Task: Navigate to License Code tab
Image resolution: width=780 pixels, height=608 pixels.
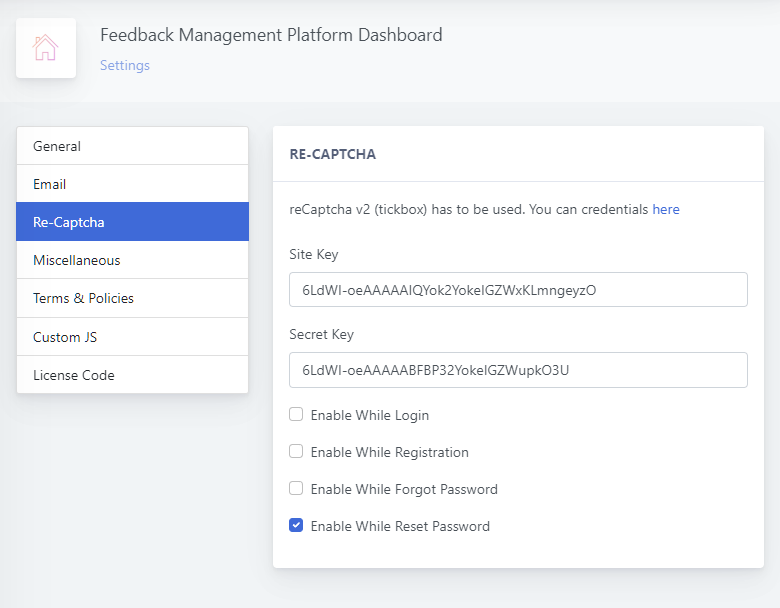Action: [132, 375]
